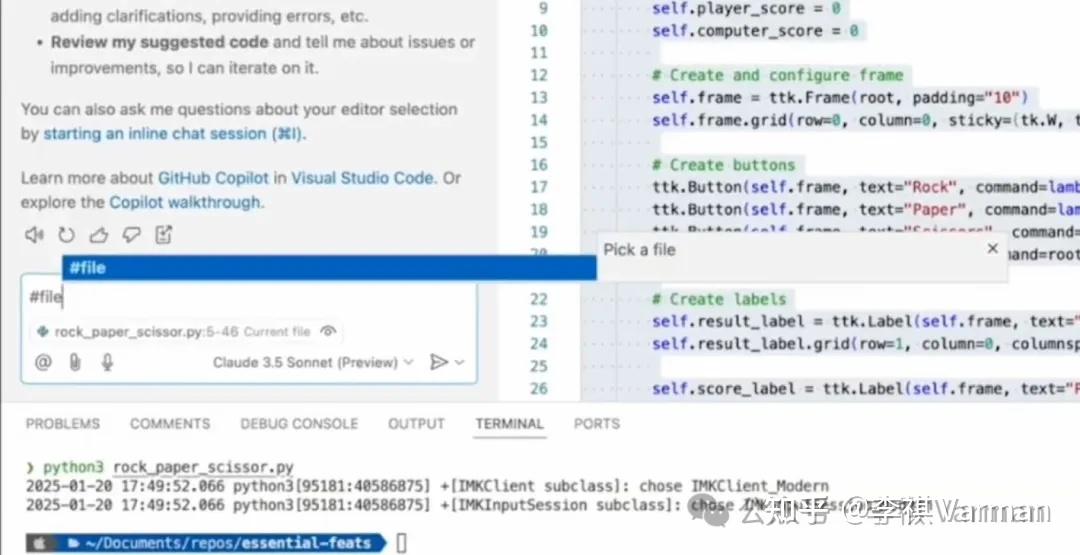
Task: Switch to the PROBLEMS tab
Action: [63, 424]
